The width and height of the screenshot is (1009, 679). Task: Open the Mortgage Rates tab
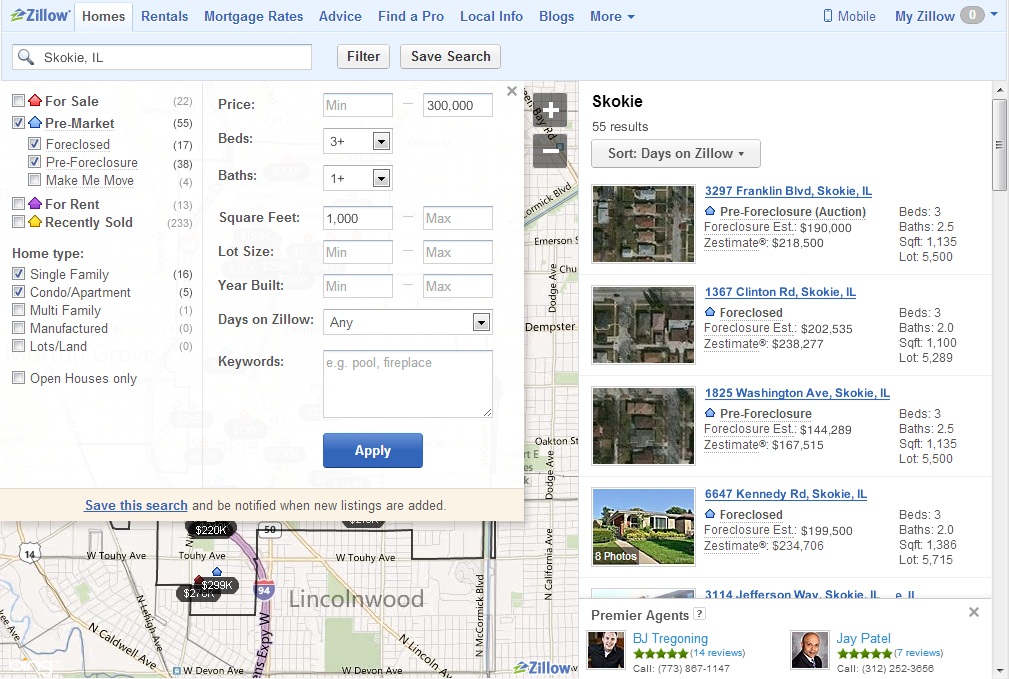254,16
